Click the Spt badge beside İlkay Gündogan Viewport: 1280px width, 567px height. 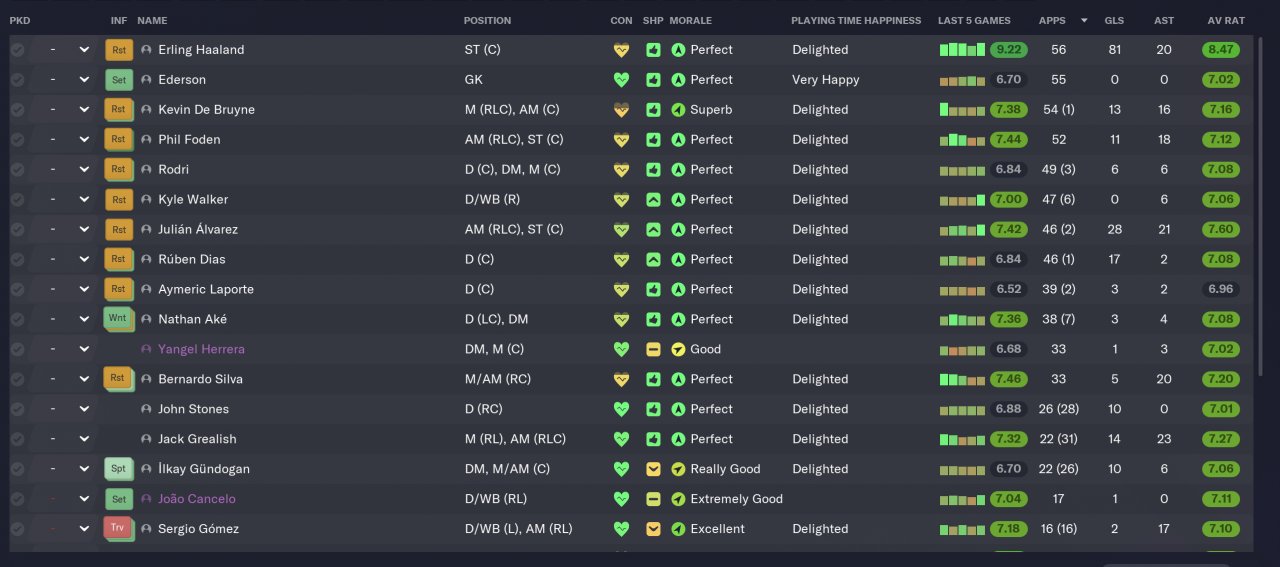click(x=119, y=469)
